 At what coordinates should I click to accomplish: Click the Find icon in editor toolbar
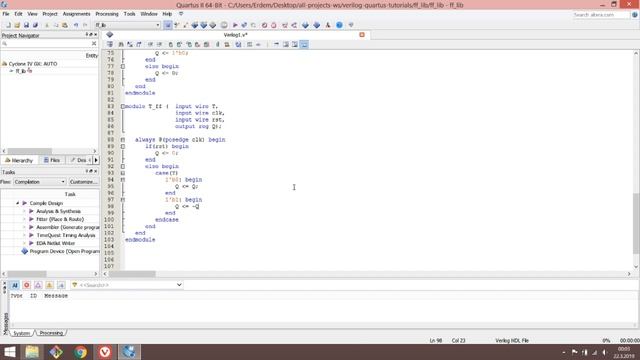121,44
